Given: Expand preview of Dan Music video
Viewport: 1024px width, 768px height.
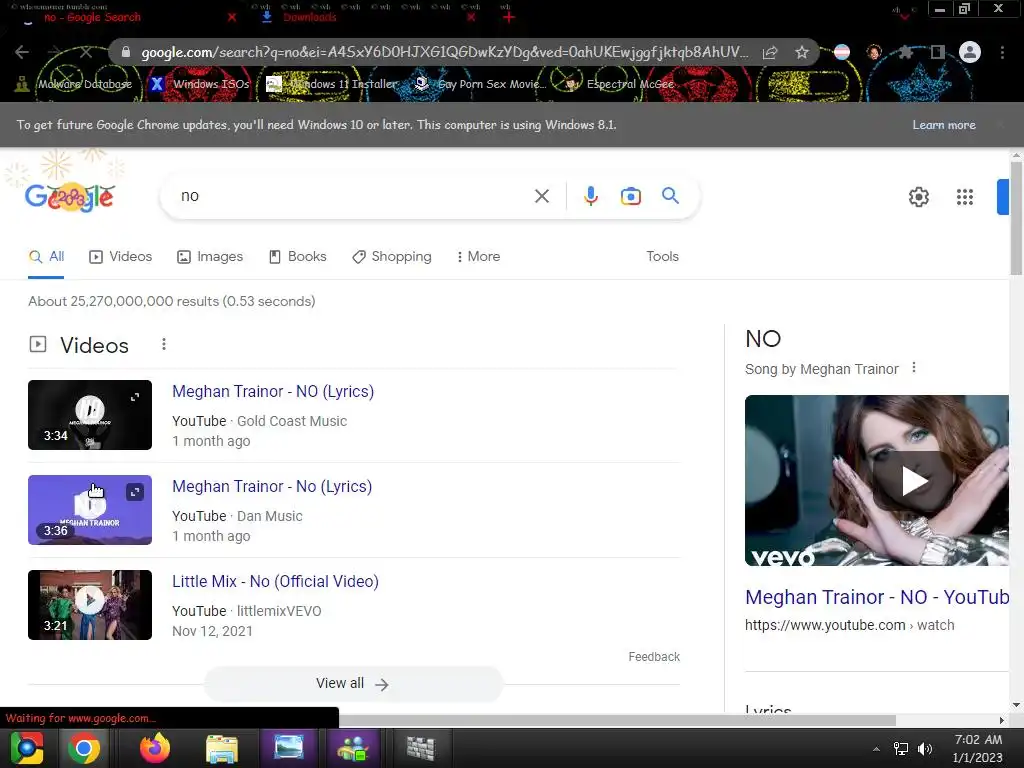Looking at the screenshot, I should [135, 492].
